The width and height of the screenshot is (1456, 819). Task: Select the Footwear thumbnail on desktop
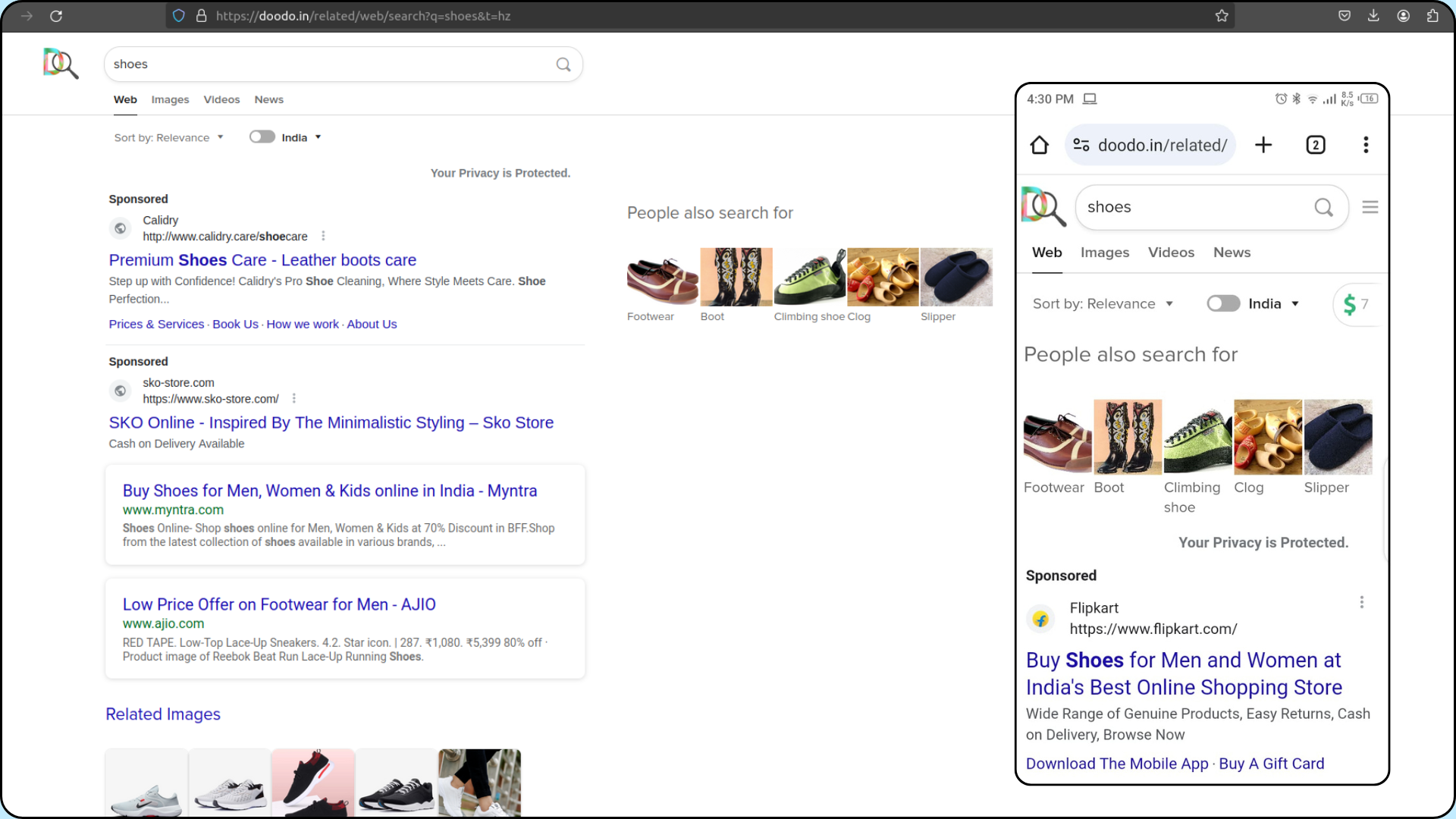click(663, 277)
